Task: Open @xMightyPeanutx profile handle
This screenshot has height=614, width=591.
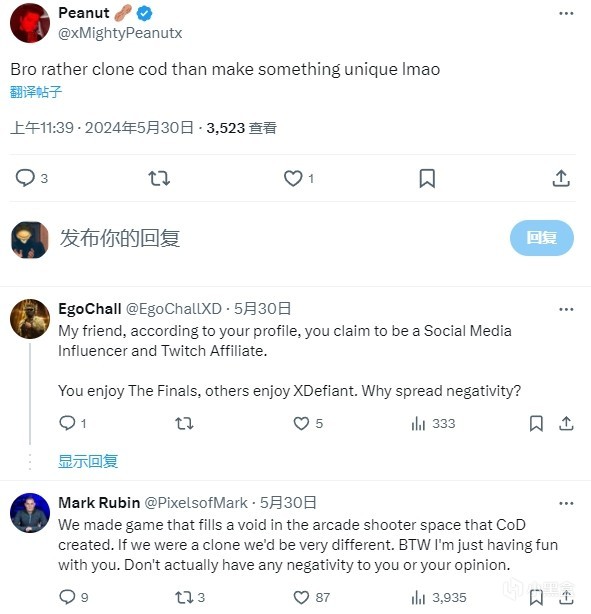Action: (120, 33)
